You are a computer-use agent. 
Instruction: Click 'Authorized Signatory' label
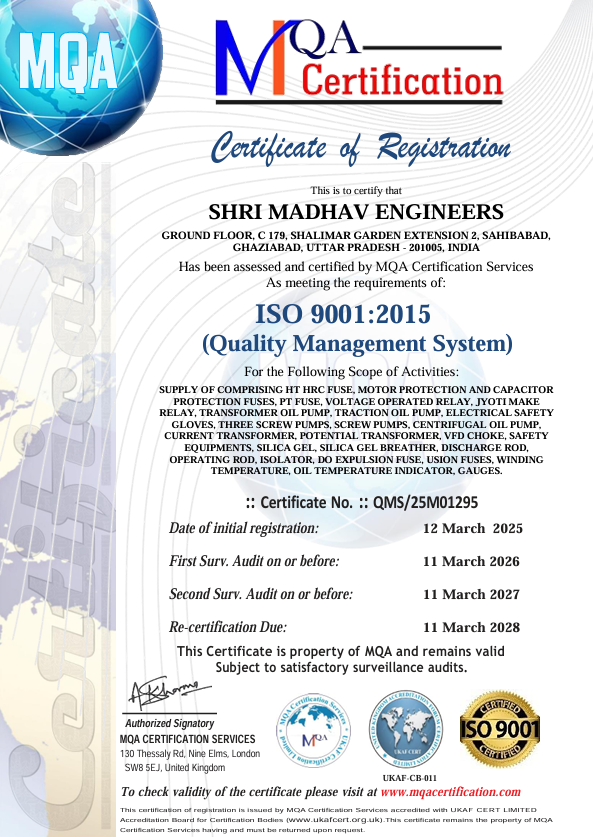(169, 723)
